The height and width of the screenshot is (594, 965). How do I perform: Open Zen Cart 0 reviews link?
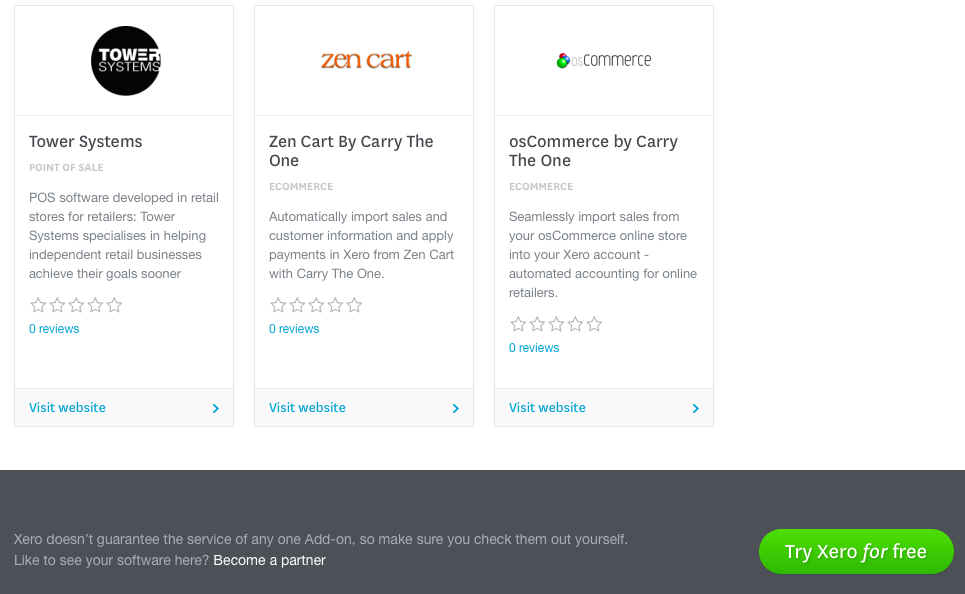click(x=294, y=329)
